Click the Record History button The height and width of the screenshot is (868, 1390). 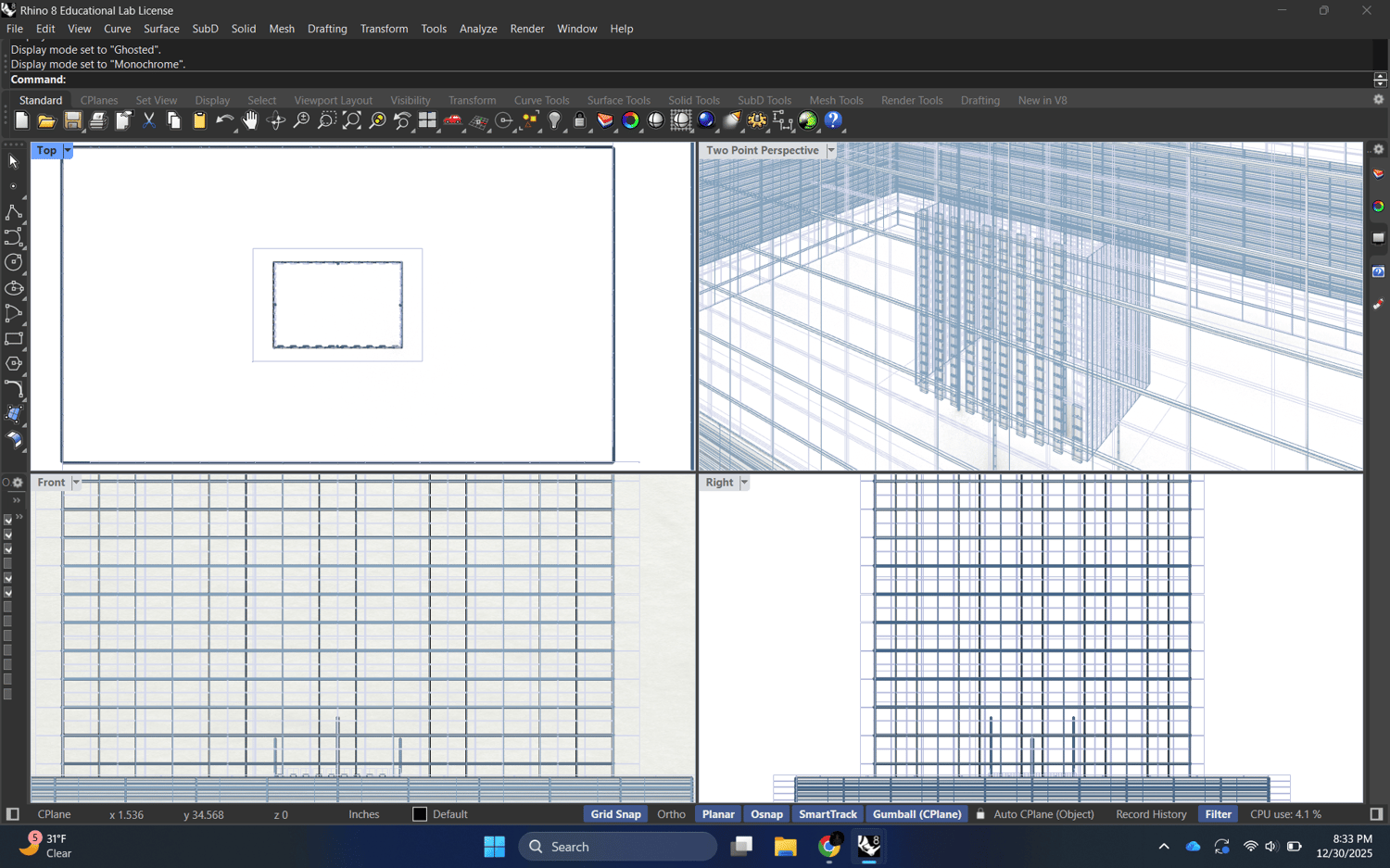pyautogui.click(x=1151, y=814)
